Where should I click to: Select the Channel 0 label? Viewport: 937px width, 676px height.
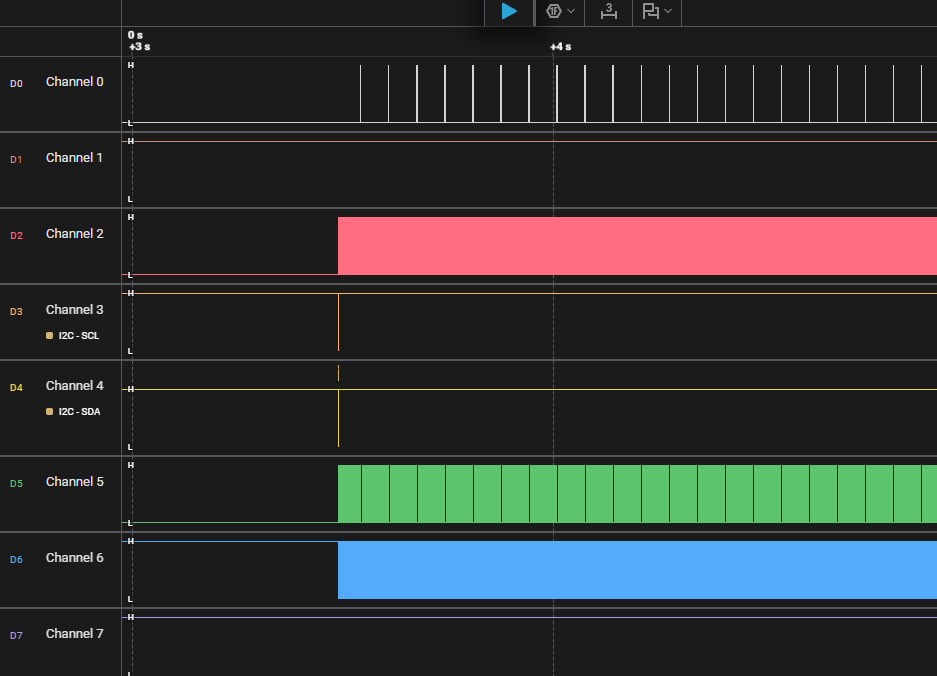click(74, 82)
